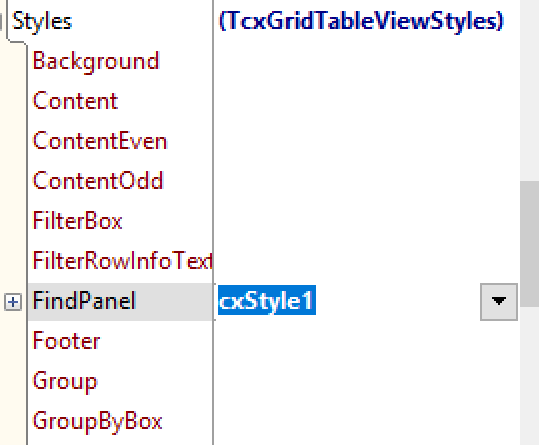539x445 pixels.
Task: Select the Background style property
Action: (x=96, y=62)
